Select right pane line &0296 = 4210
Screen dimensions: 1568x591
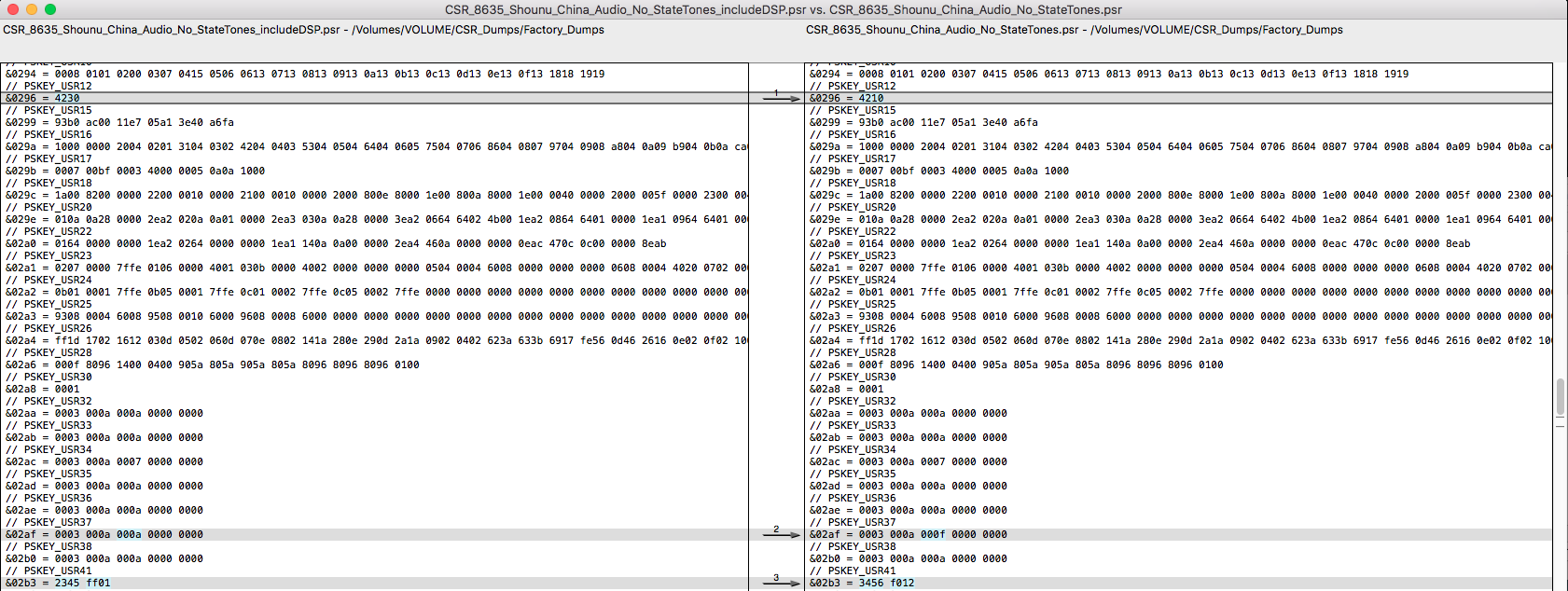pyautogui.click(x=847, y=98)
